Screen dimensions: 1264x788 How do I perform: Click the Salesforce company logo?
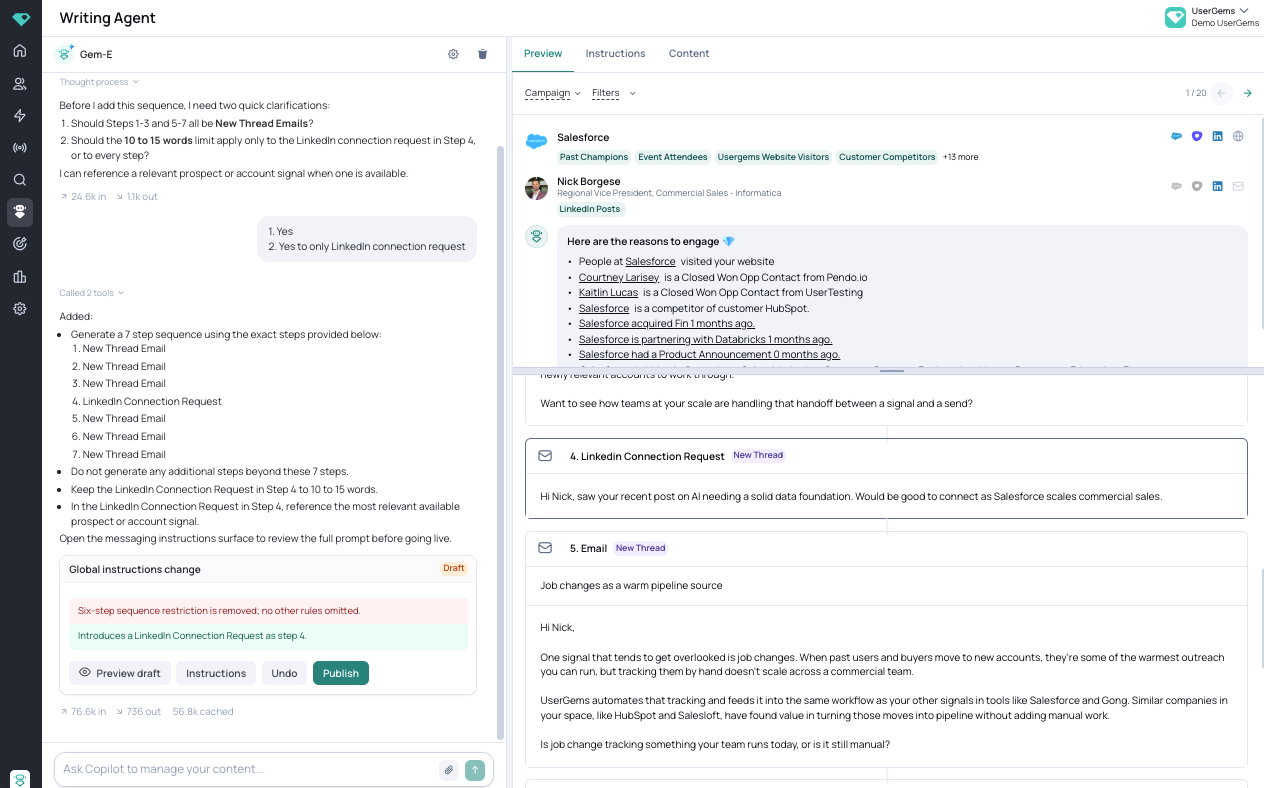coord(537,141)
